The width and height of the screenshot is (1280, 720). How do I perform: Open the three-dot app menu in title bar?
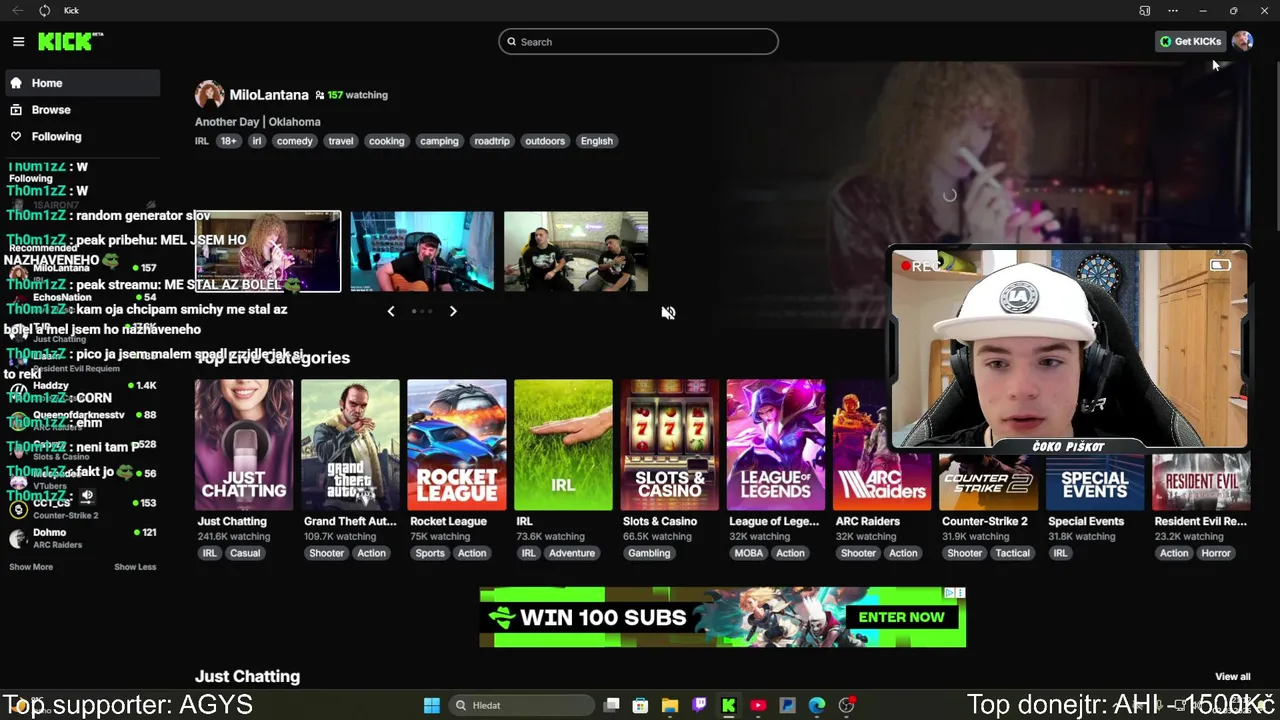coord(1173,10)
